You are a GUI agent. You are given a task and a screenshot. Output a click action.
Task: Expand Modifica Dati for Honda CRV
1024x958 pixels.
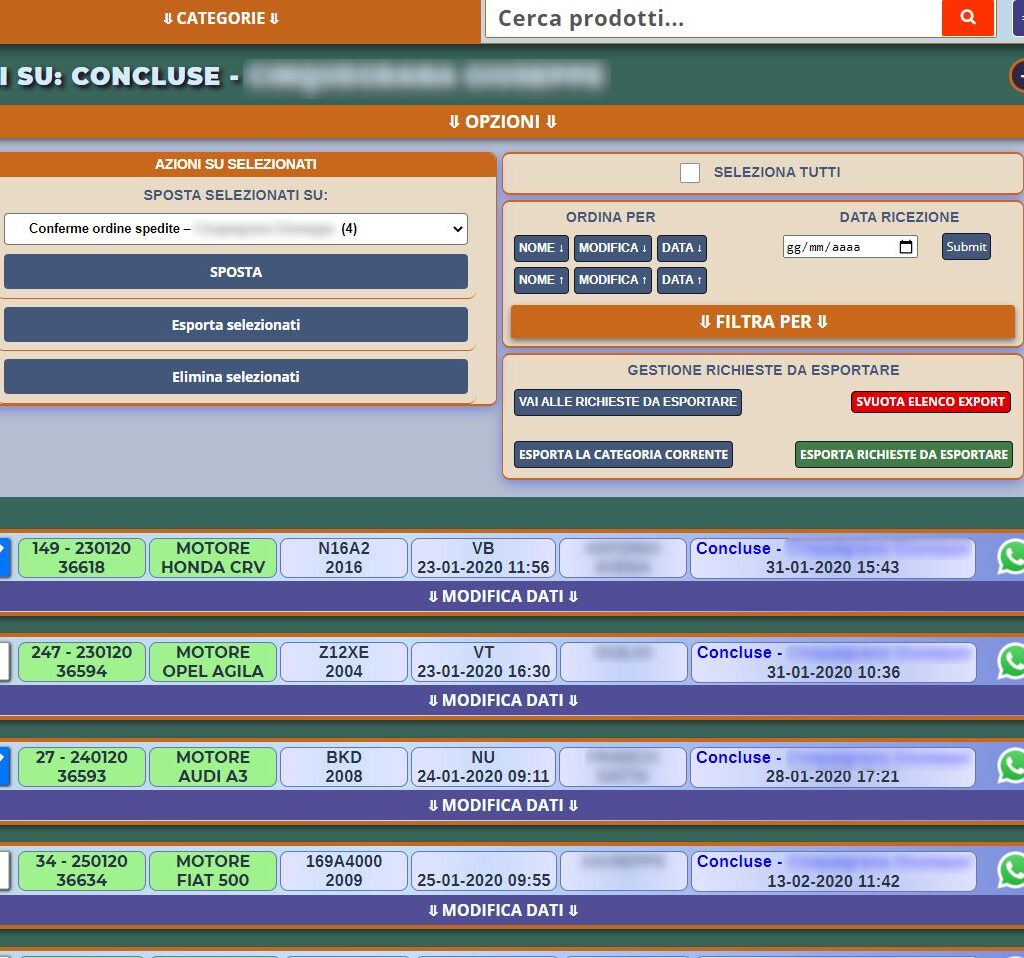pyautogui.click(x=503, y=597)
